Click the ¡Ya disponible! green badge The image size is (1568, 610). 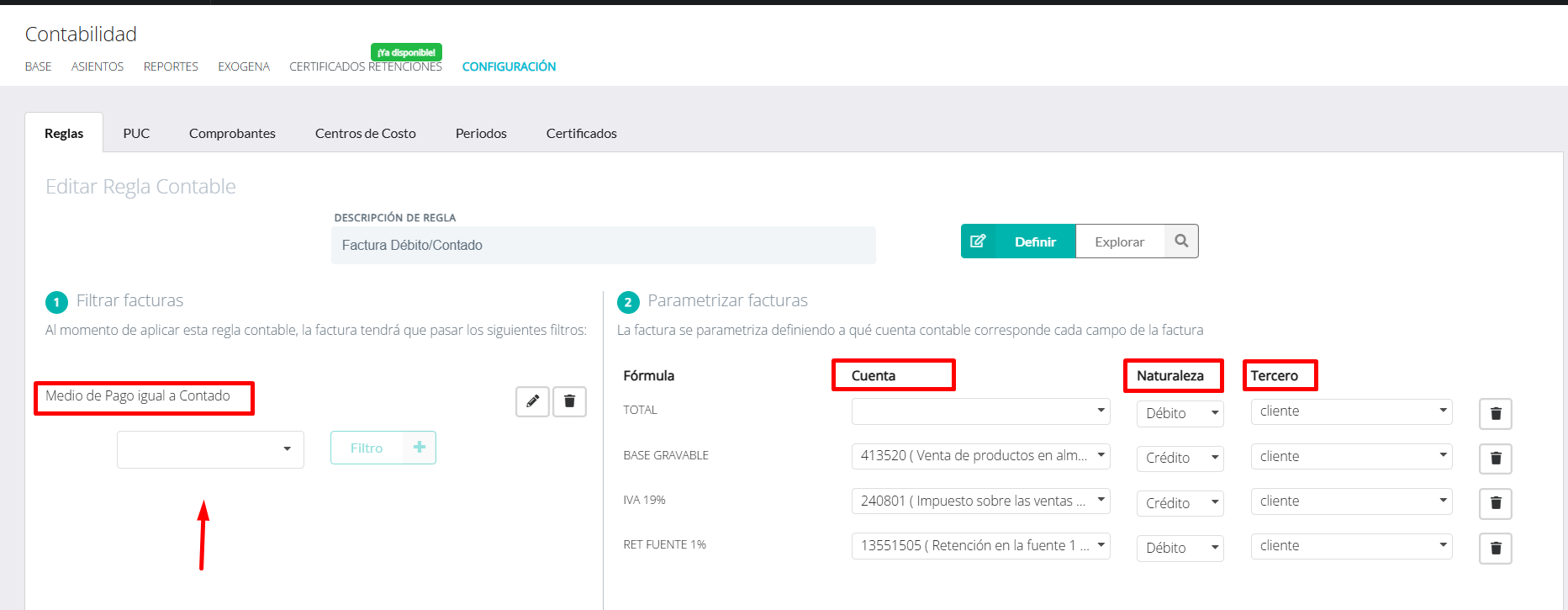tap(406, 52)
